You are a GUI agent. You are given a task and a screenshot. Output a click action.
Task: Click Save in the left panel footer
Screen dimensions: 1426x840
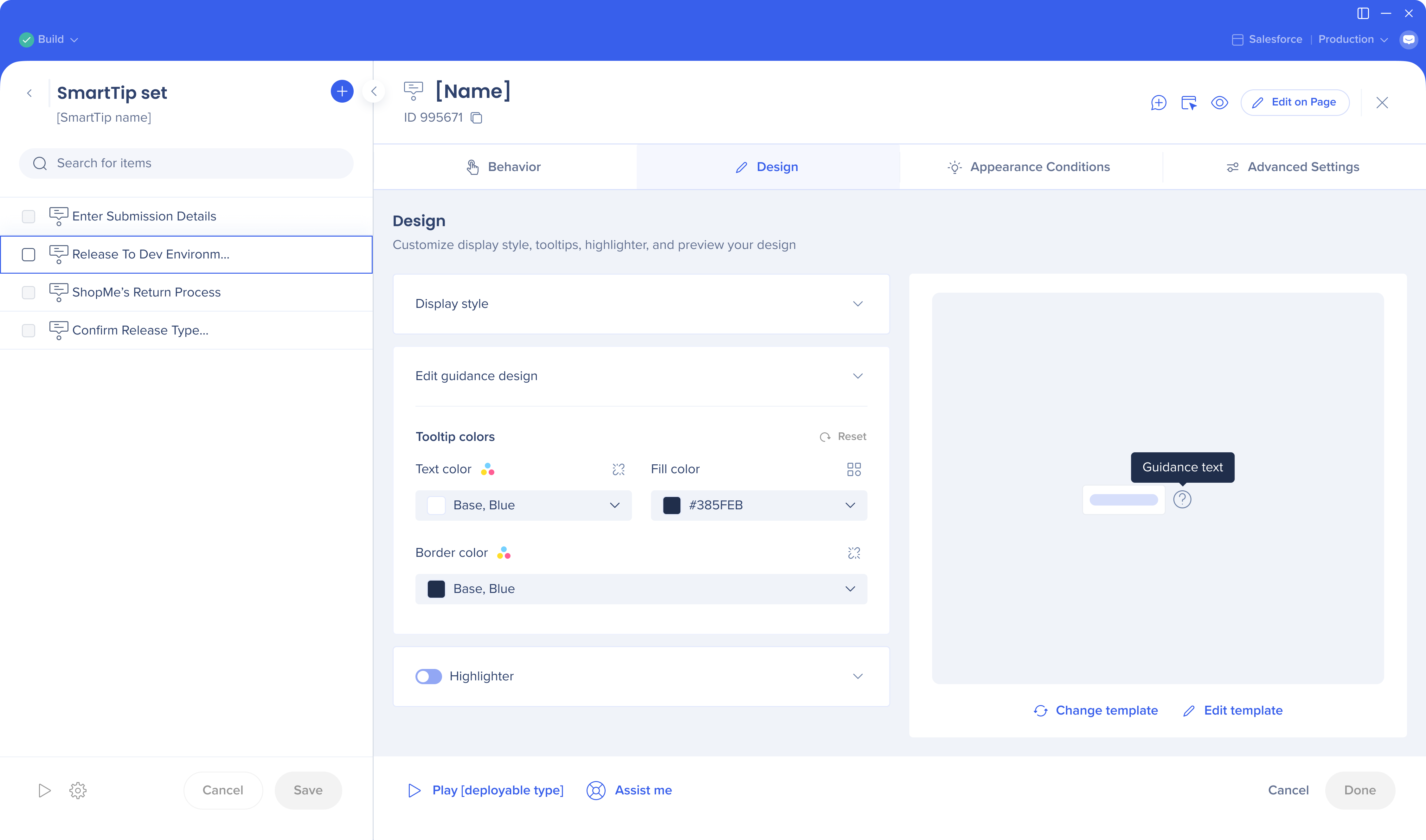pos(308,791)
